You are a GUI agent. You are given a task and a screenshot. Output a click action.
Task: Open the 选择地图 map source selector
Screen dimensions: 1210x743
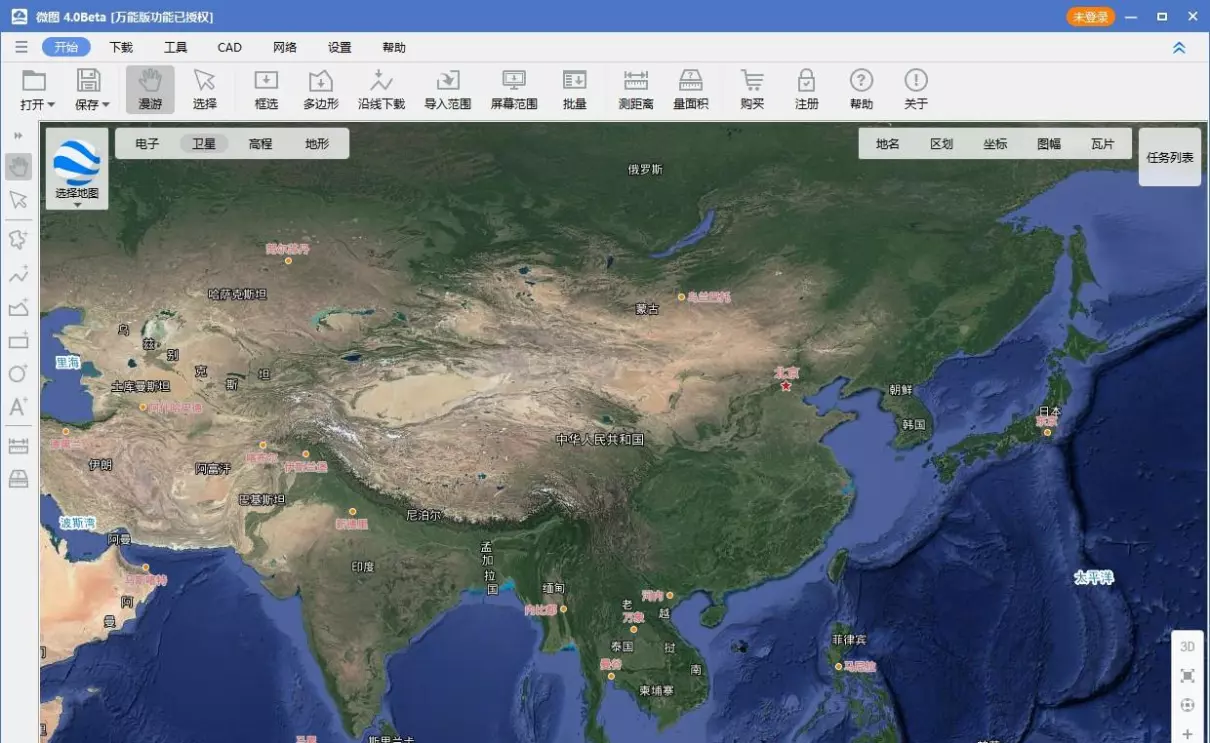(77, 169)
